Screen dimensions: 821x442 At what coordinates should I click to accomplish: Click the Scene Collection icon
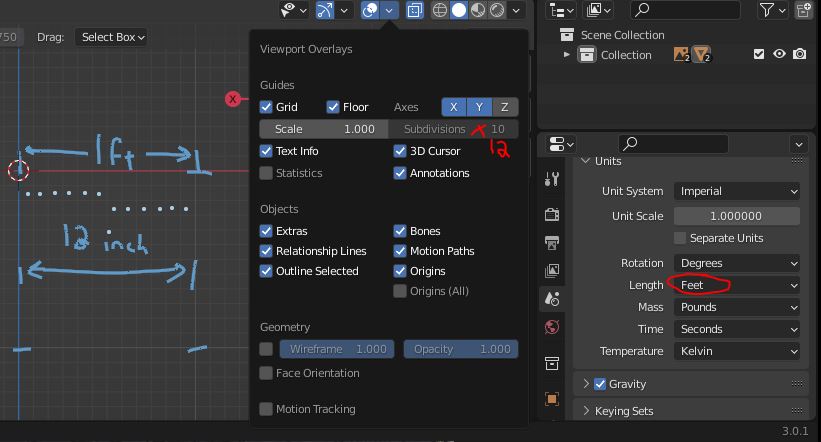coord(567,35)
